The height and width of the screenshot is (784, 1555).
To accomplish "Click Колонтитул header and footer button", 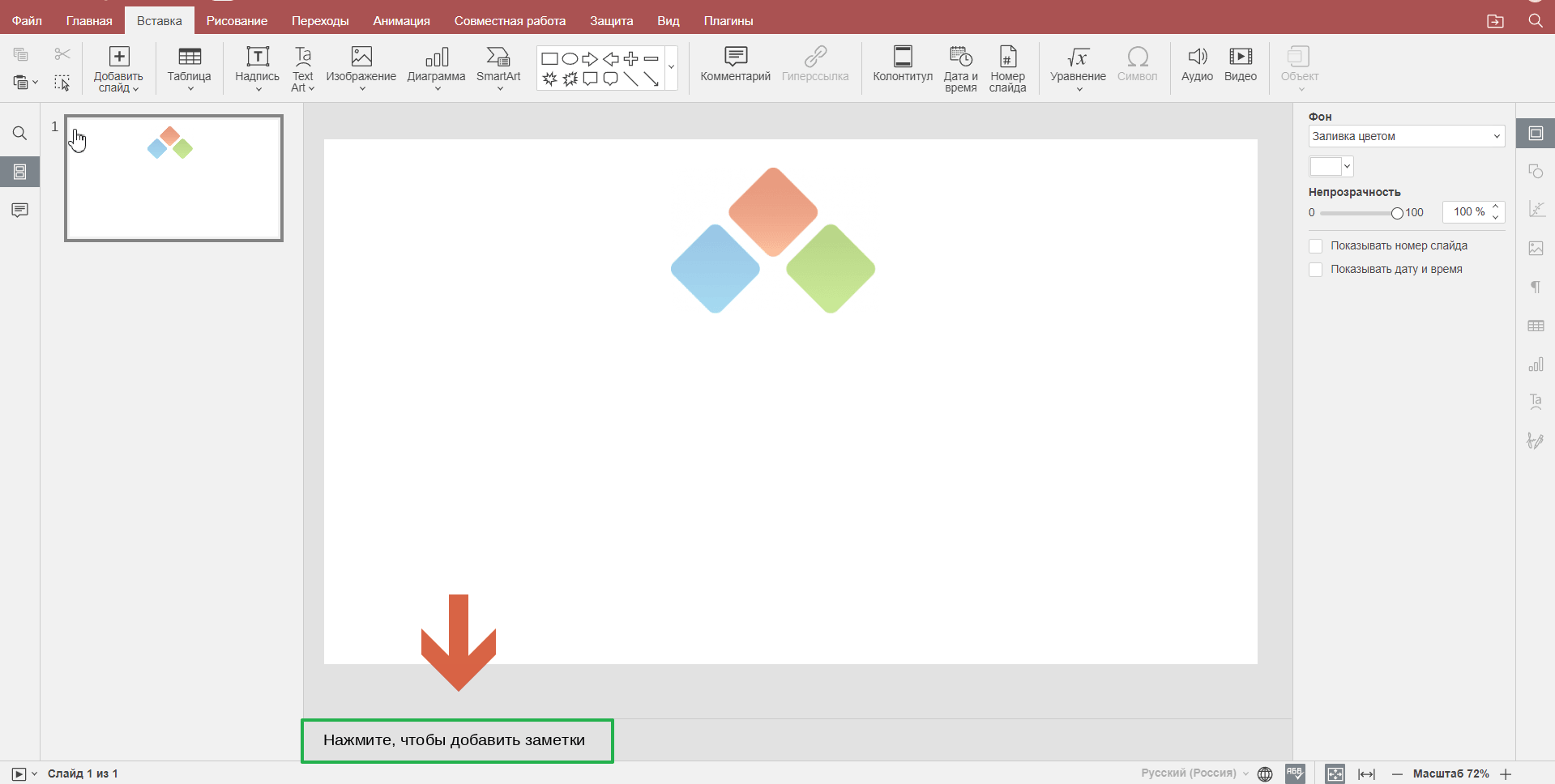I will pyautogui.click(x=902, y=57).
